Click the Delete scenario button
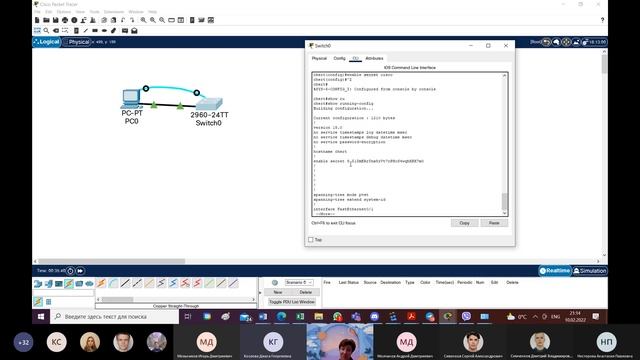Viewport: 640px width, 360px height. click(305, 292)
